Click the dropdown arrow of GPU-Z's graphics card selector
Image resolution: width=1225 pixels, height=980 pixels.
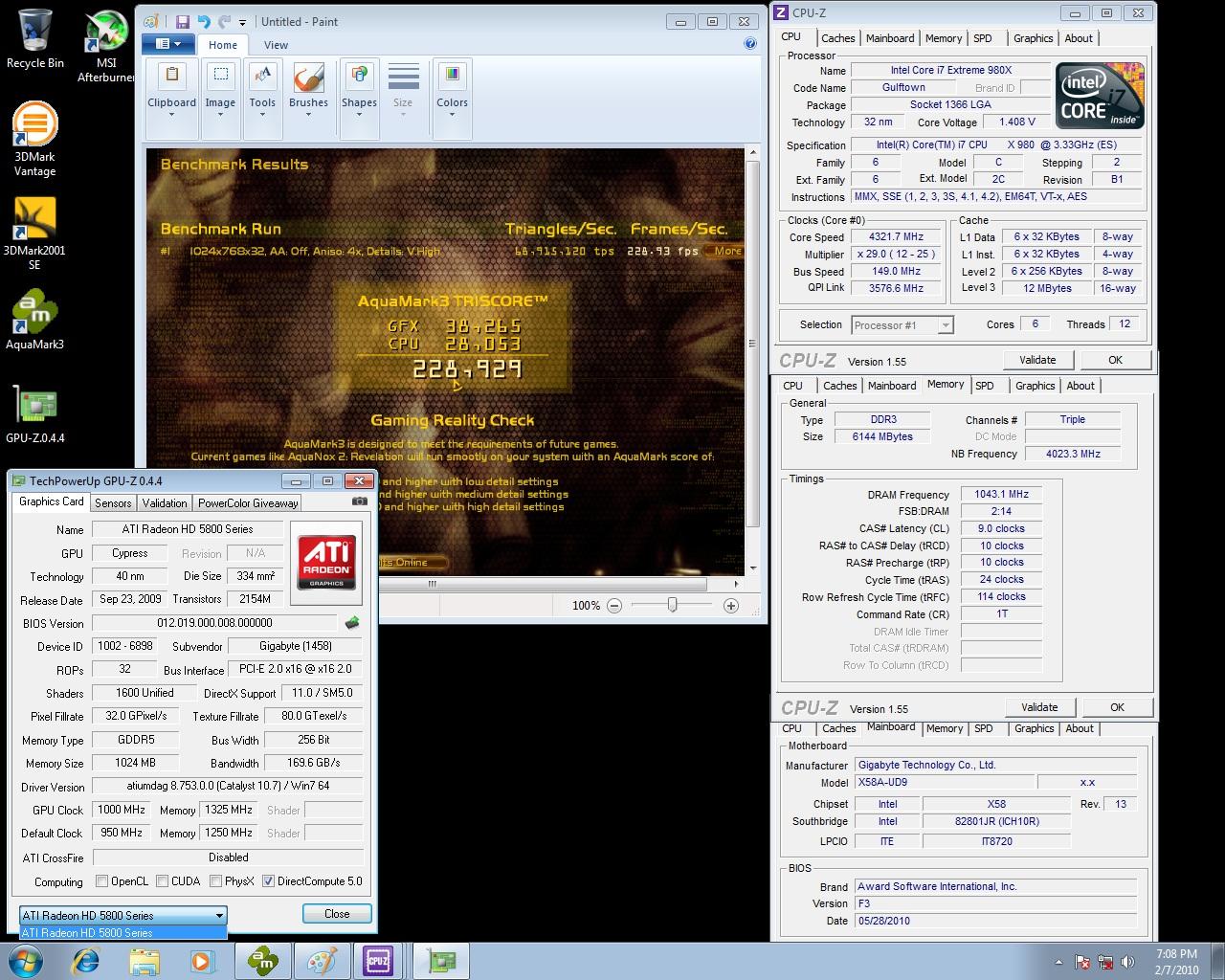(x=219, y=915)
